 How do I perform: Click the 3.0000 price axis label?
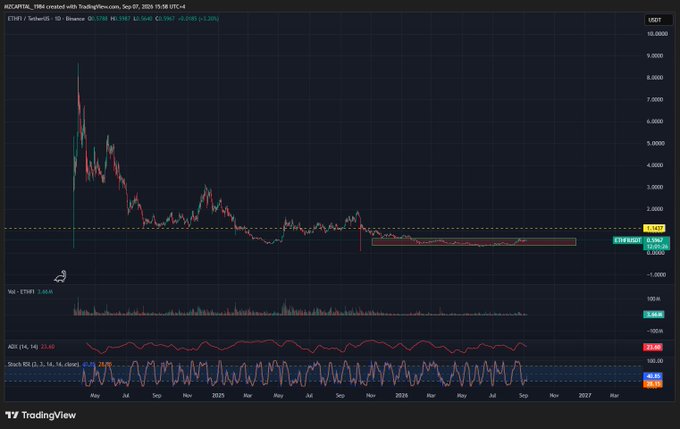(655, 187)
